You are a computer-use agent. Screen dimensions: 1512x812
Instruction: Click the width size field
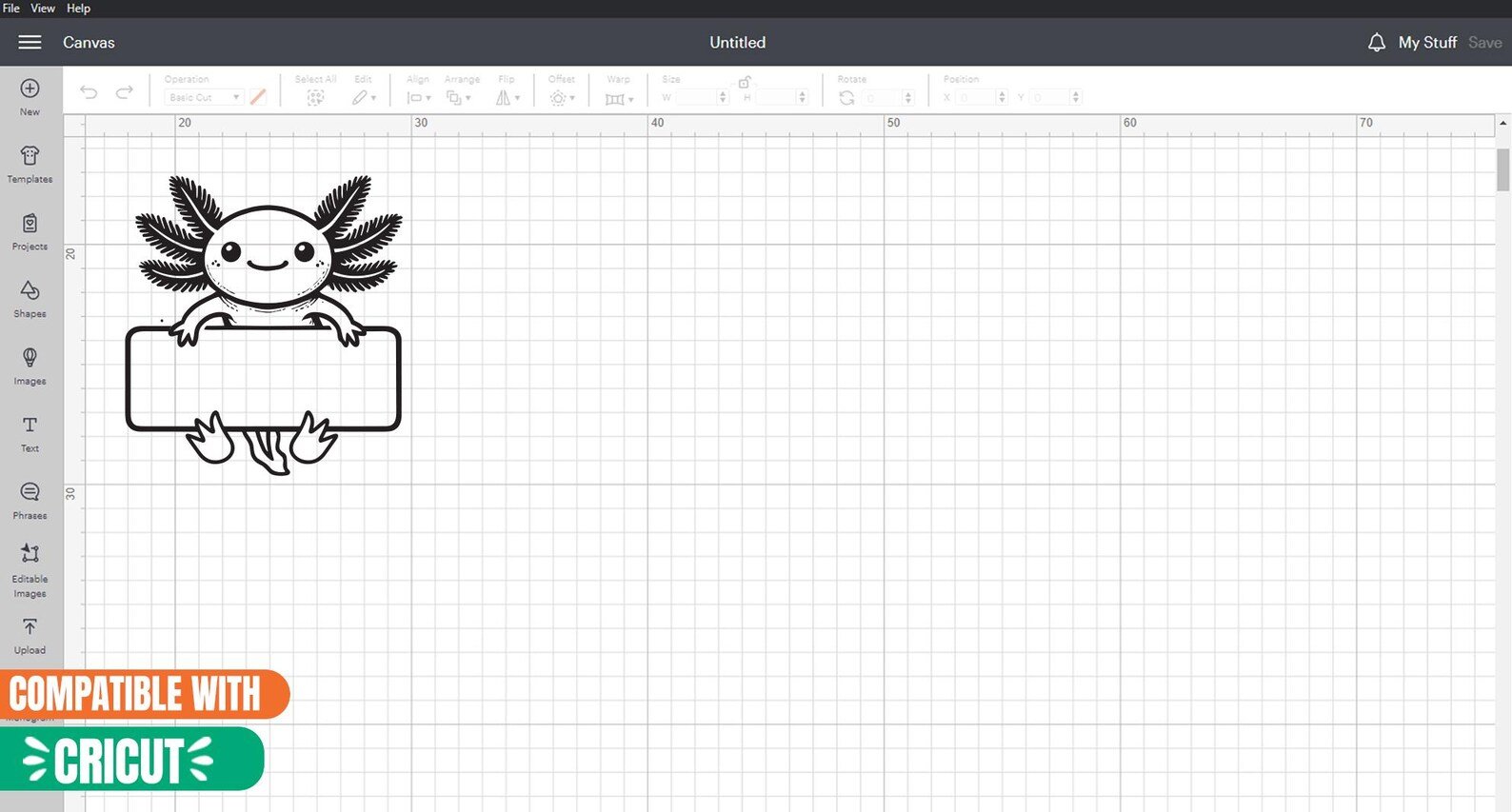[x=696, y=97]
